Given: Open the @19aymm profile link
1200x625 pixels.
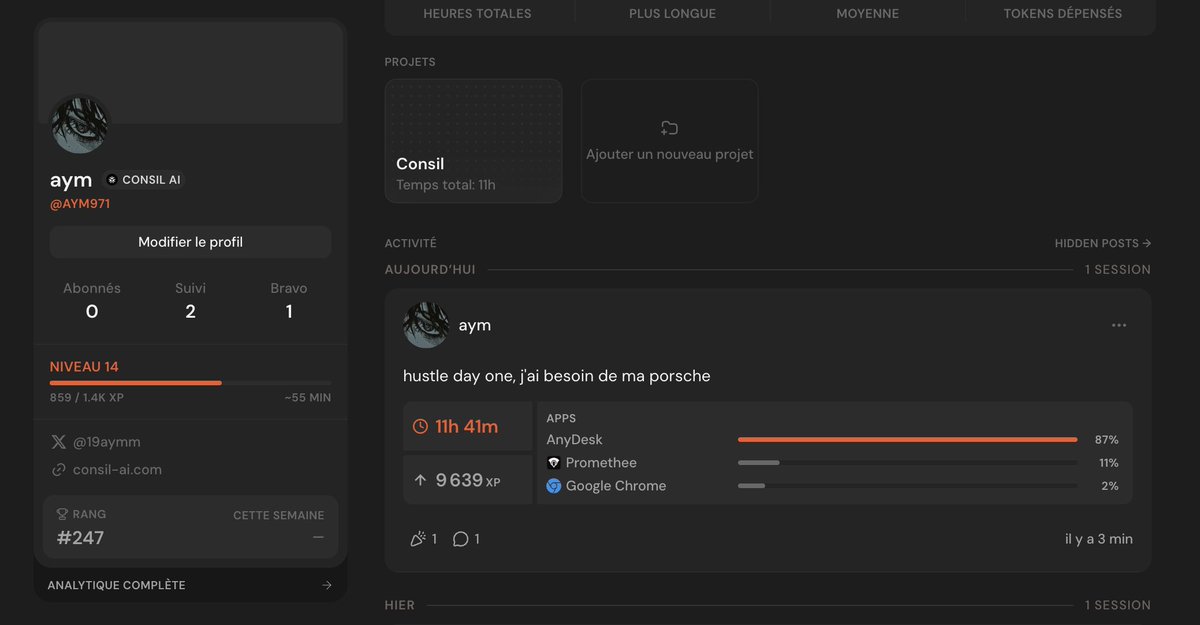Looking at the screenshot, I should point(107,442).
